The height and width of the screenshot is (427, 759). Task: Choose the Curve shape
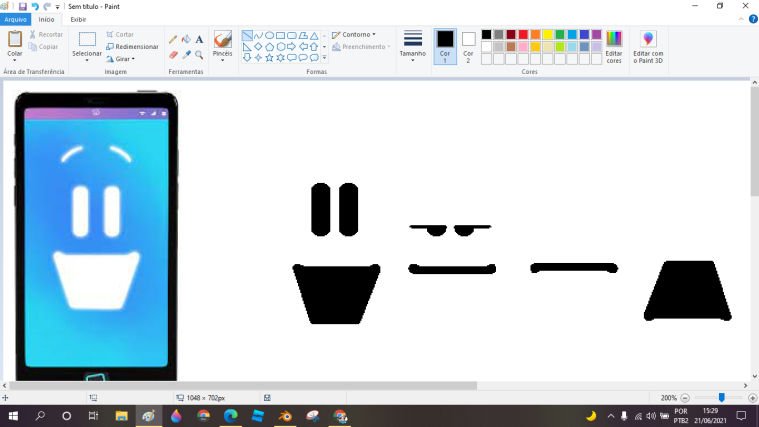[258, 36]
